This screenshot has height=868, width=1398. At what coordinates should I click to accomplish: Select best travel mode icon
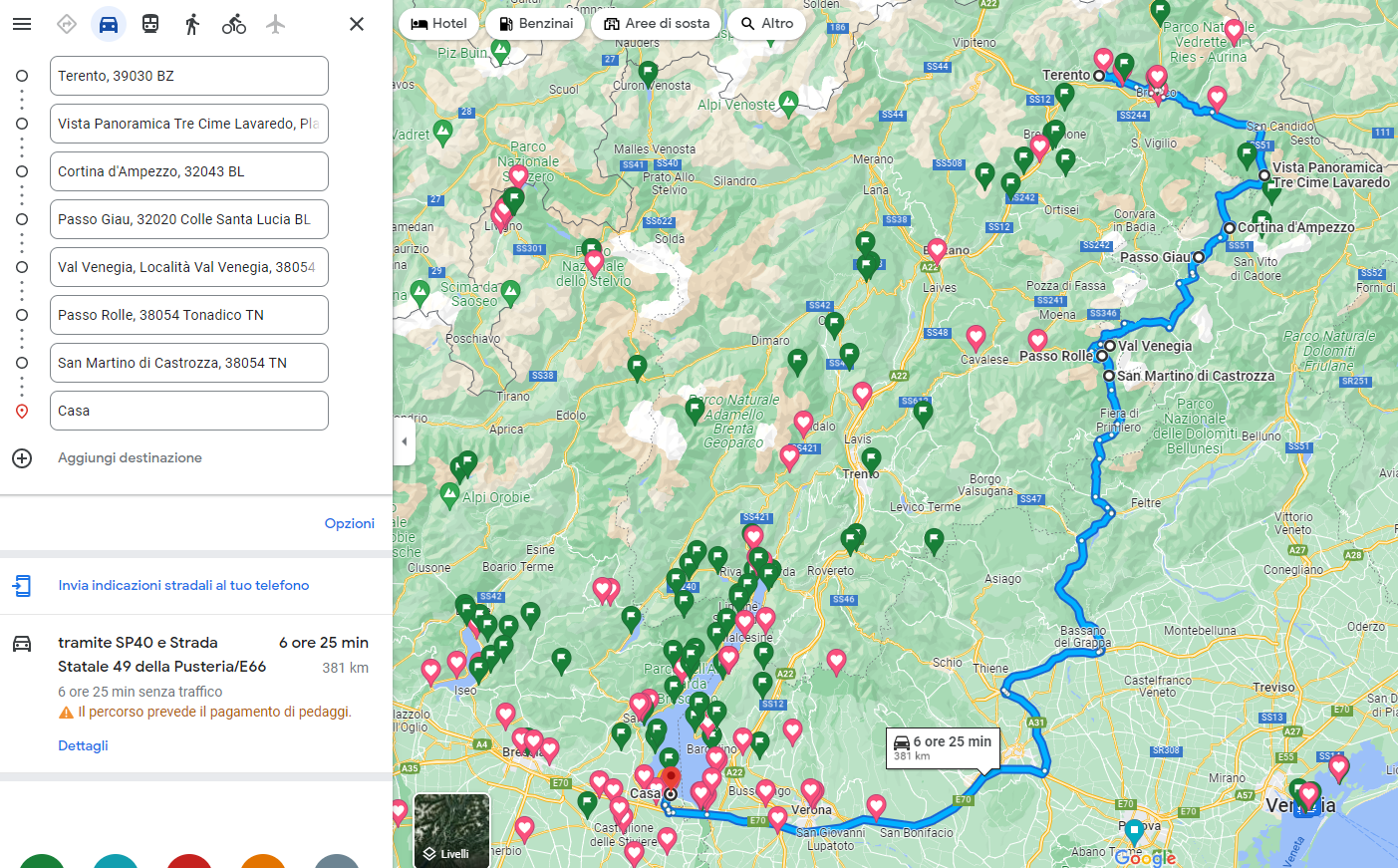pyautogui.click(x=67, y=24)
